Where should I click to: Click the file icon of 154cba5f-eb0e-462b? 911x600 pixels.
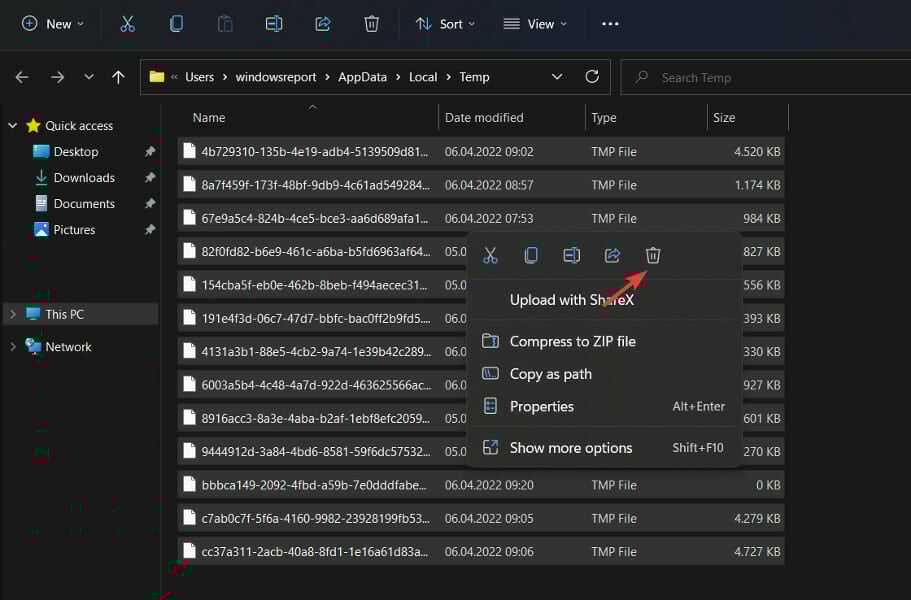click(x=189, y=285)
